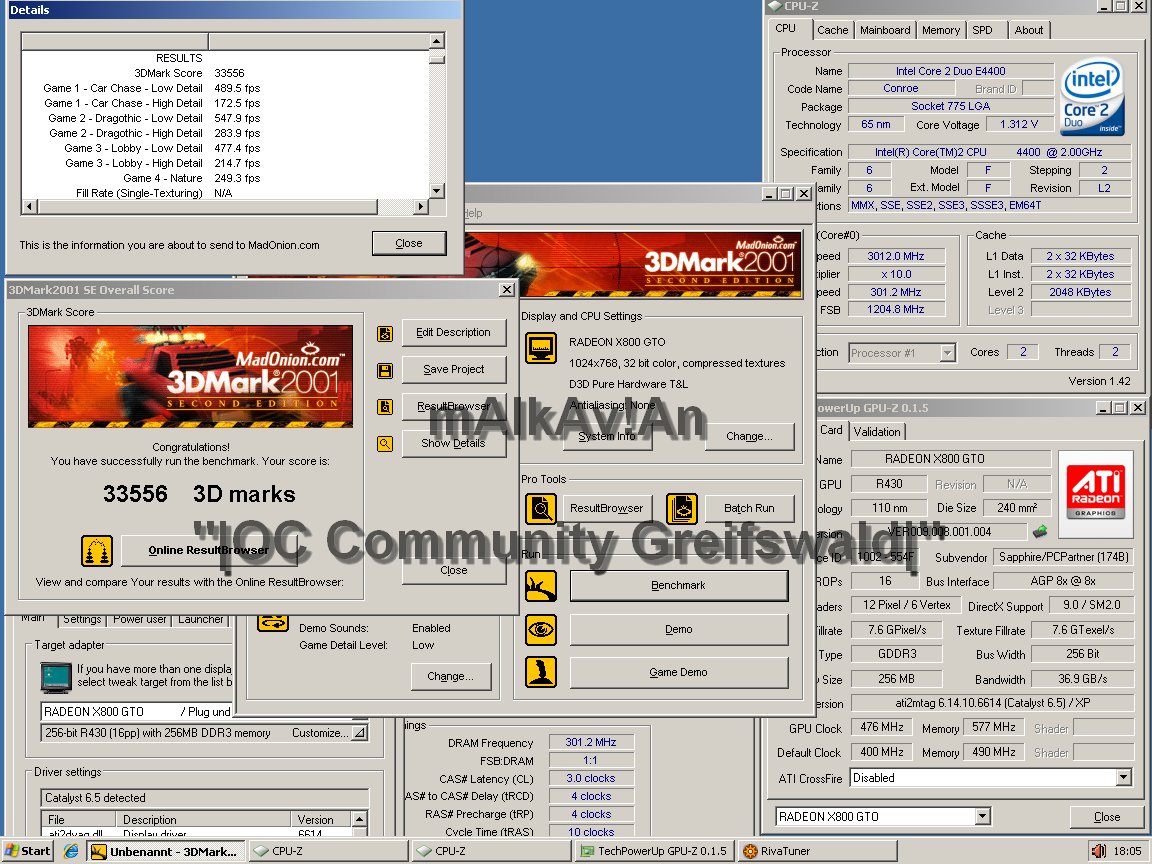Screen dimensions: 1152x864
Task: Click the Close button in the Details window
Action: coord(408,243)
